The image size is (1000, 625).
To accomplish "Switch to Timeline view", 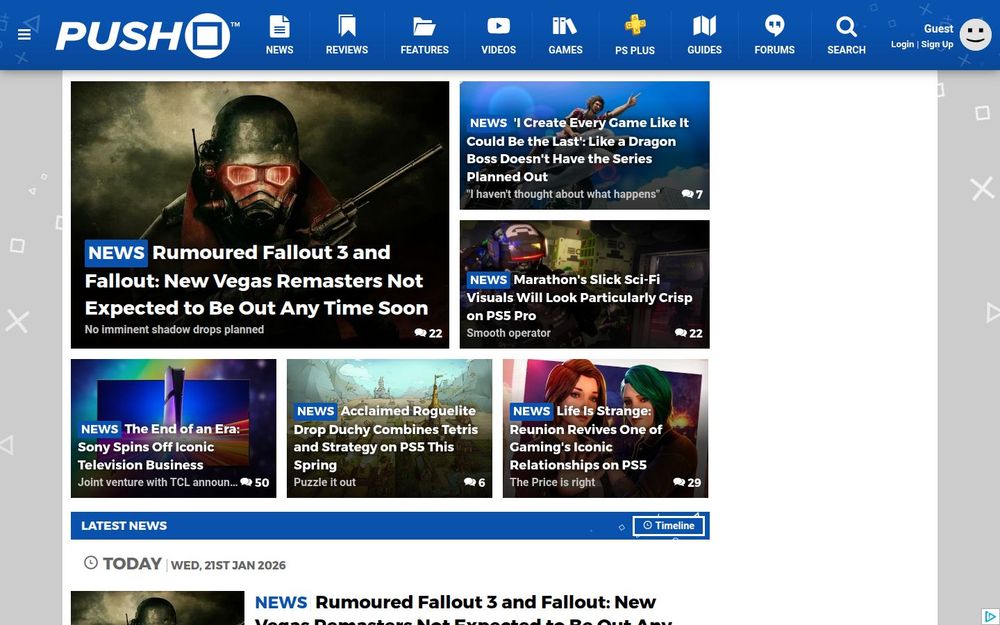I will point(668,526).
